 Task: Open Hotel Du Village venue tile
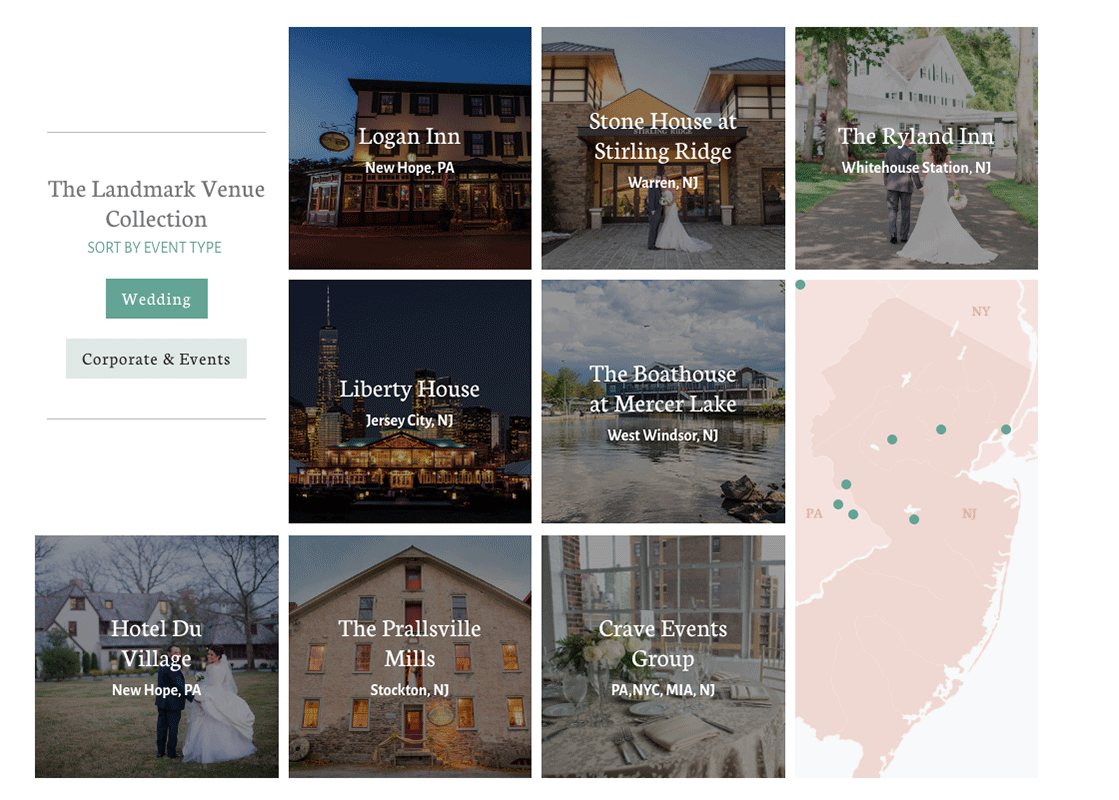[156, 657]
